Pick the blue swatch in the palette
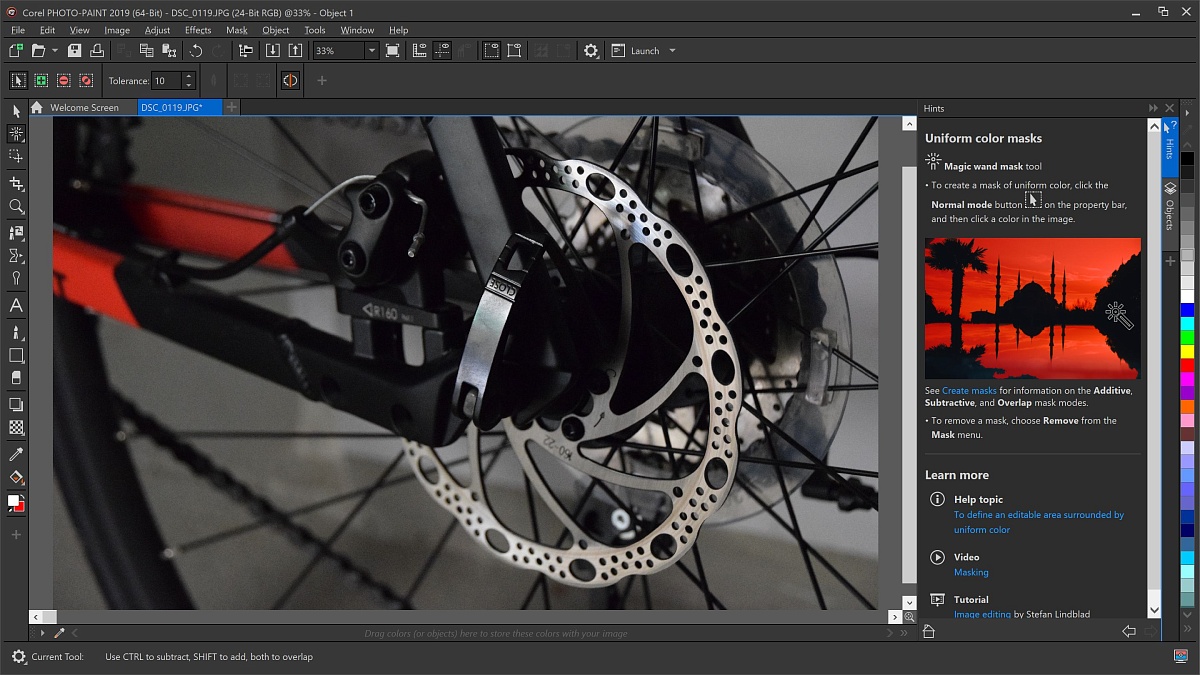The width and height of the screenshot is (1200, 675). pyautogui.click(x=1187, y=310)
